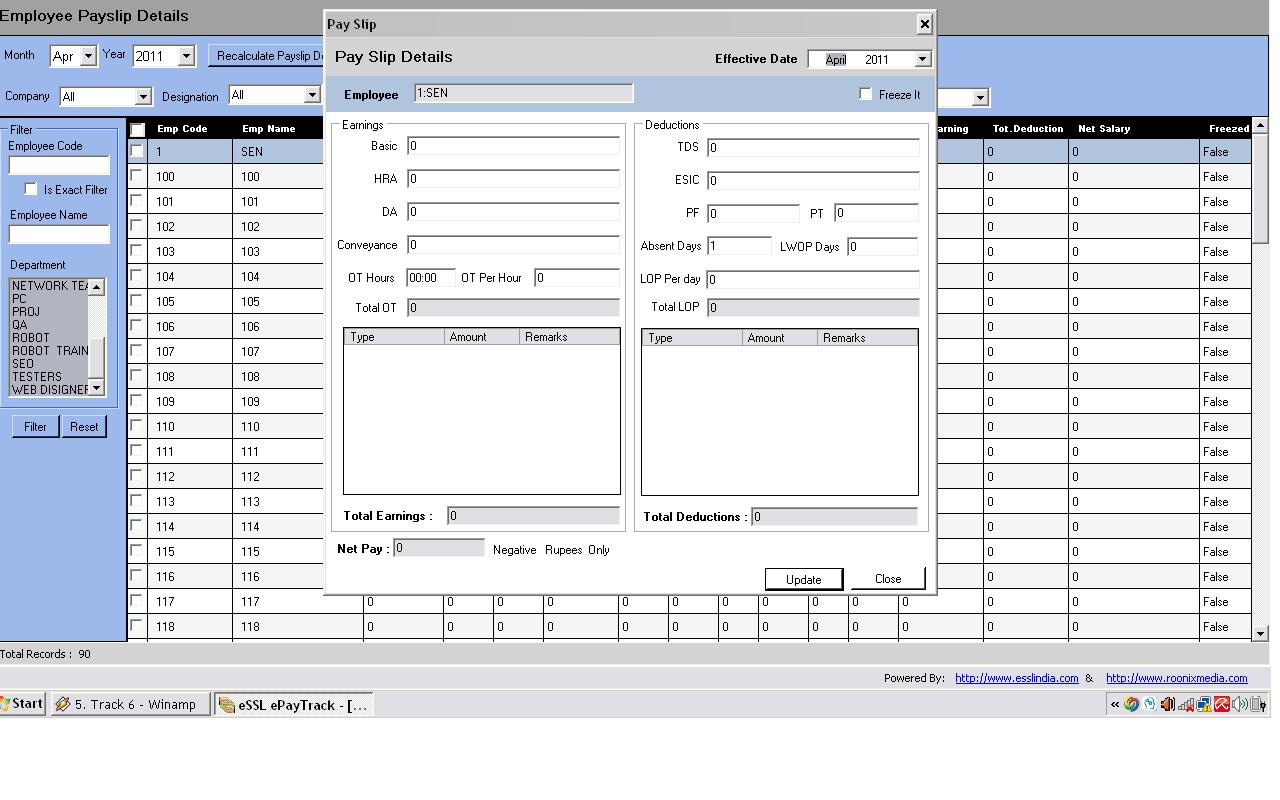Select SEO in the Department list
This screenshot has height=800, width=1280.
(22, 364)
